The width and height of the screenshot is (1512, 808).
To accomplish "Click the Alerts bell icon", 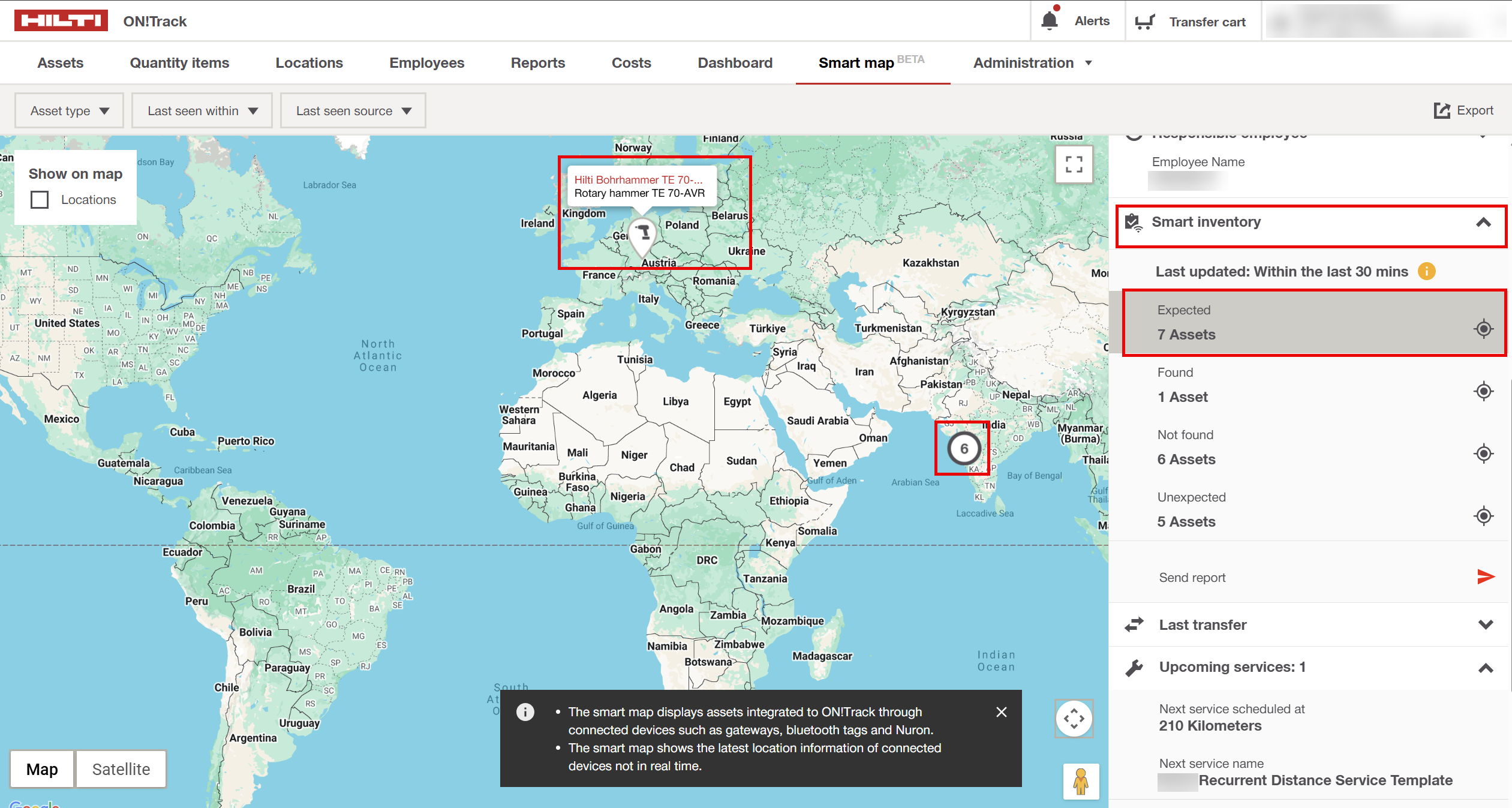I will (x=1049, y=21).
